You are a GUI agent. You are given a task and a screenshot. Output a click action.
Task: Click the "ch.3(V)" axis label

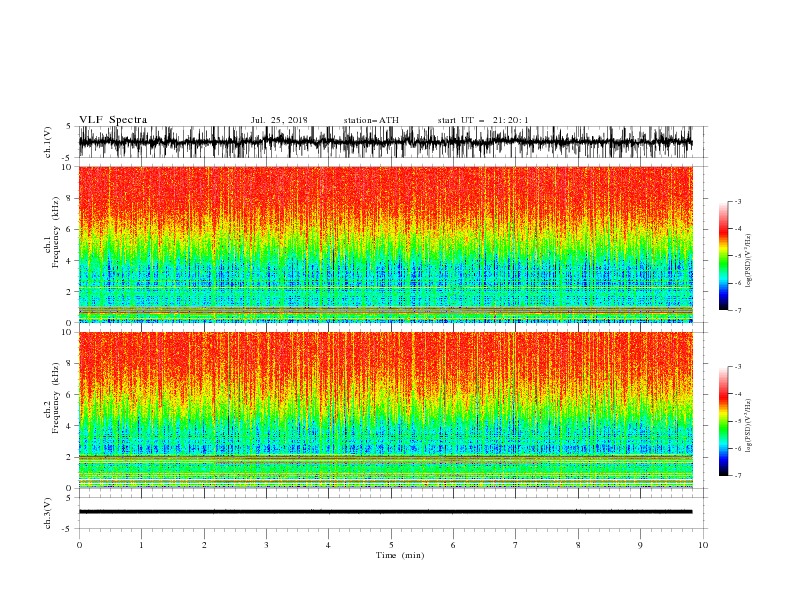tap(48, 513)
